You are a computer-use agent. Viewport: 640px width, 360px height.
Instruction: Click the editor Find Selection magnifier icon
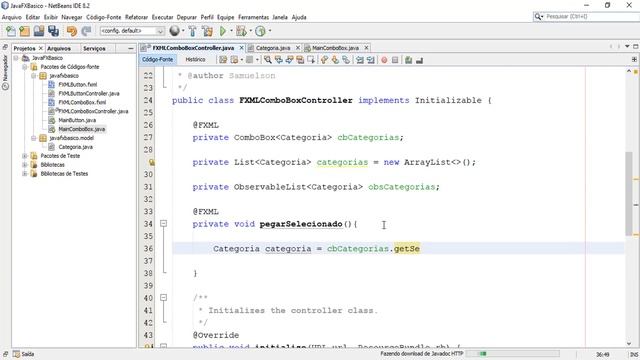pyautogui.click(x=268, y=60)
